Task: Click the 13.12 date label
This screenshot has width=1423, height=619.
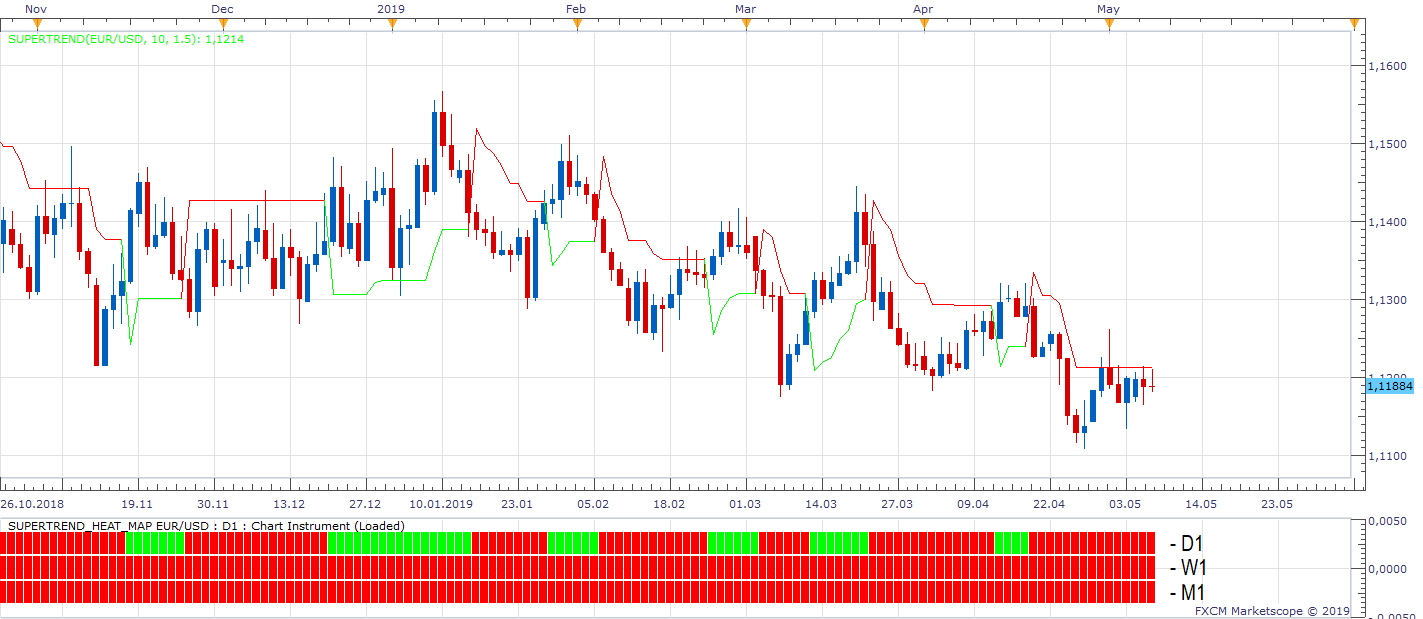Action: pyautogui.click(x=289, y=504)
